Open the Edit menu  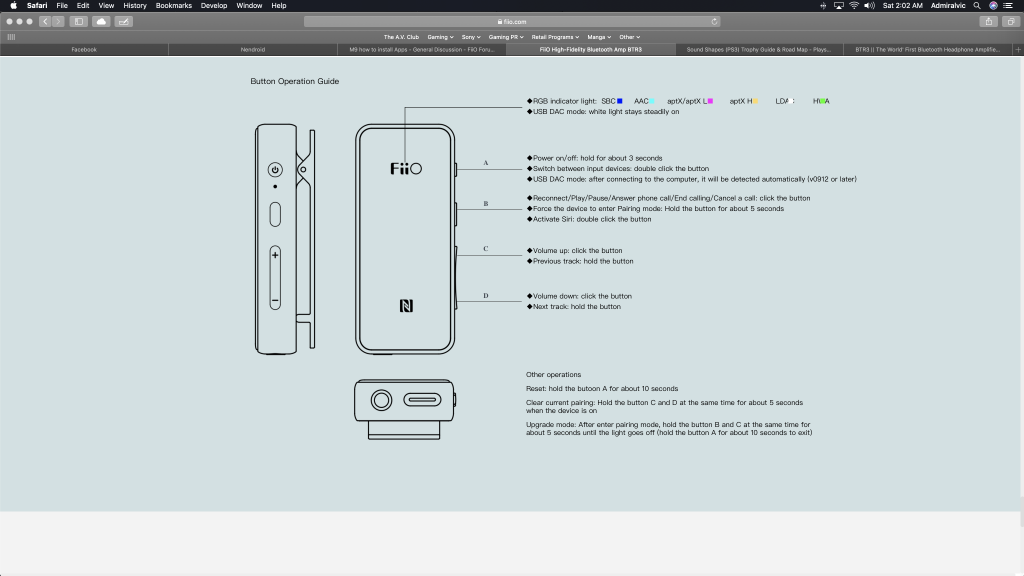[x=83, y=5]
